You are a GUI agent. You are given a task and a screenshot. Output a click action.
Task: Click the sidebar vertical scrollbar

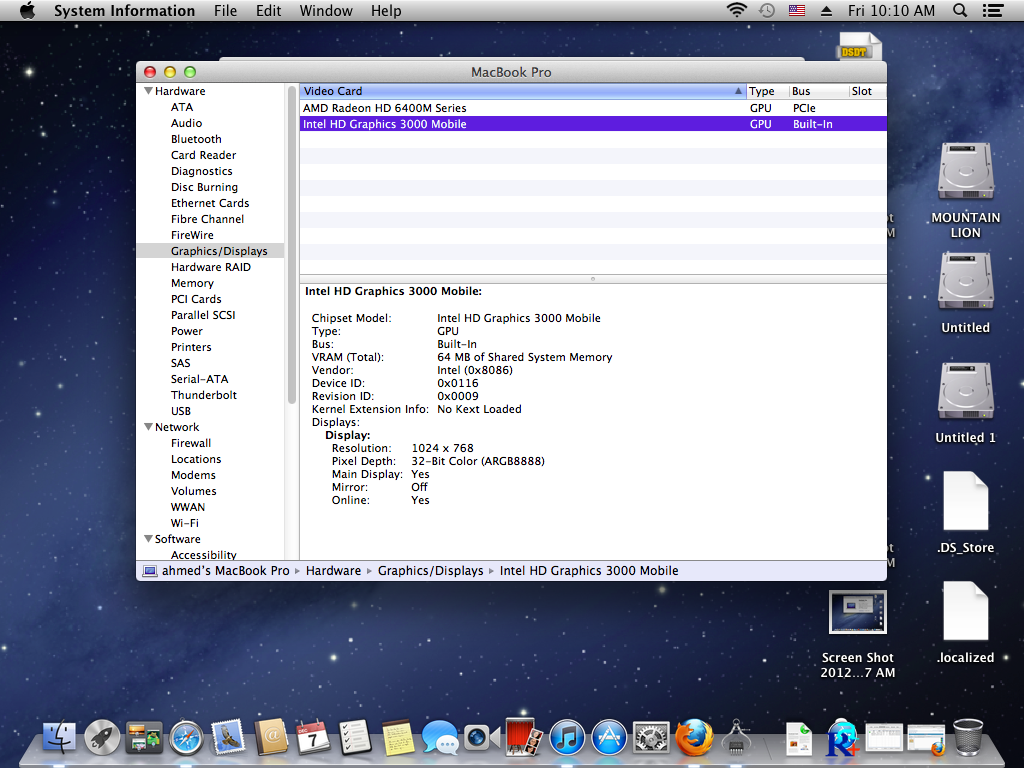292,250
